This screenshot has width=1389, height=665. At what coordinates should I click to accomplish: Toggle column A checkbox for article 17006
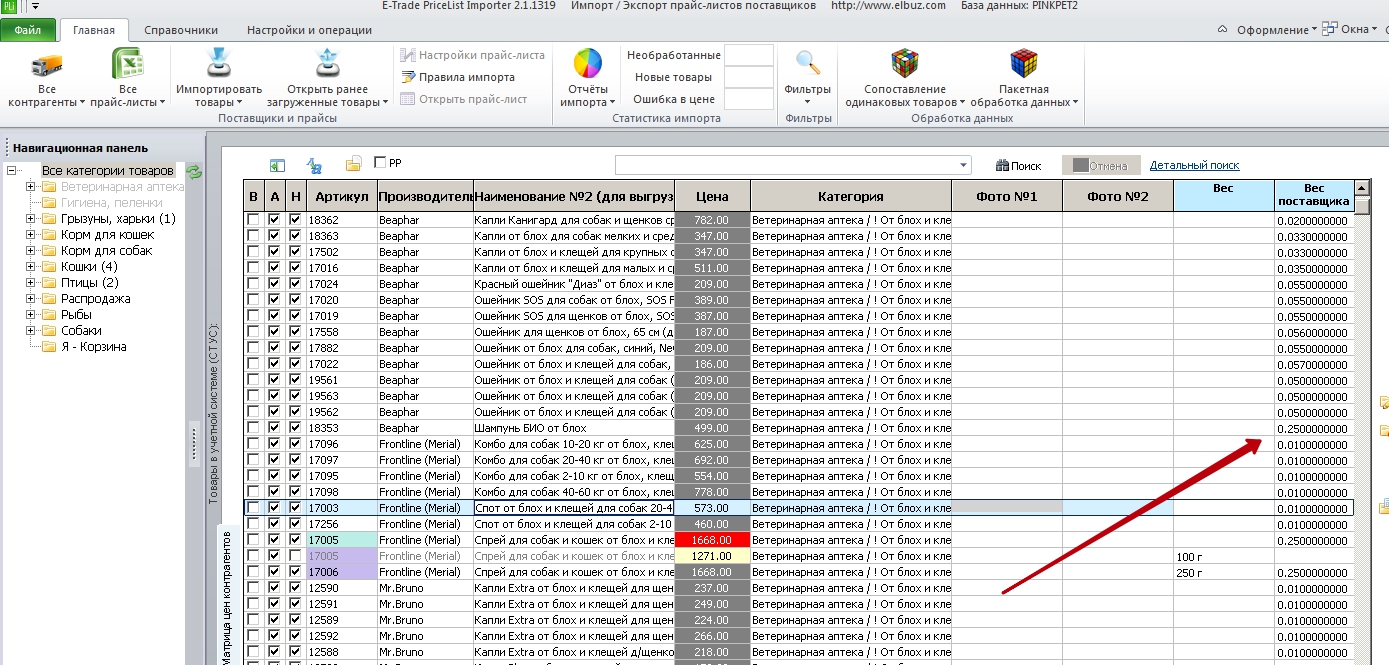coord(275,572)
